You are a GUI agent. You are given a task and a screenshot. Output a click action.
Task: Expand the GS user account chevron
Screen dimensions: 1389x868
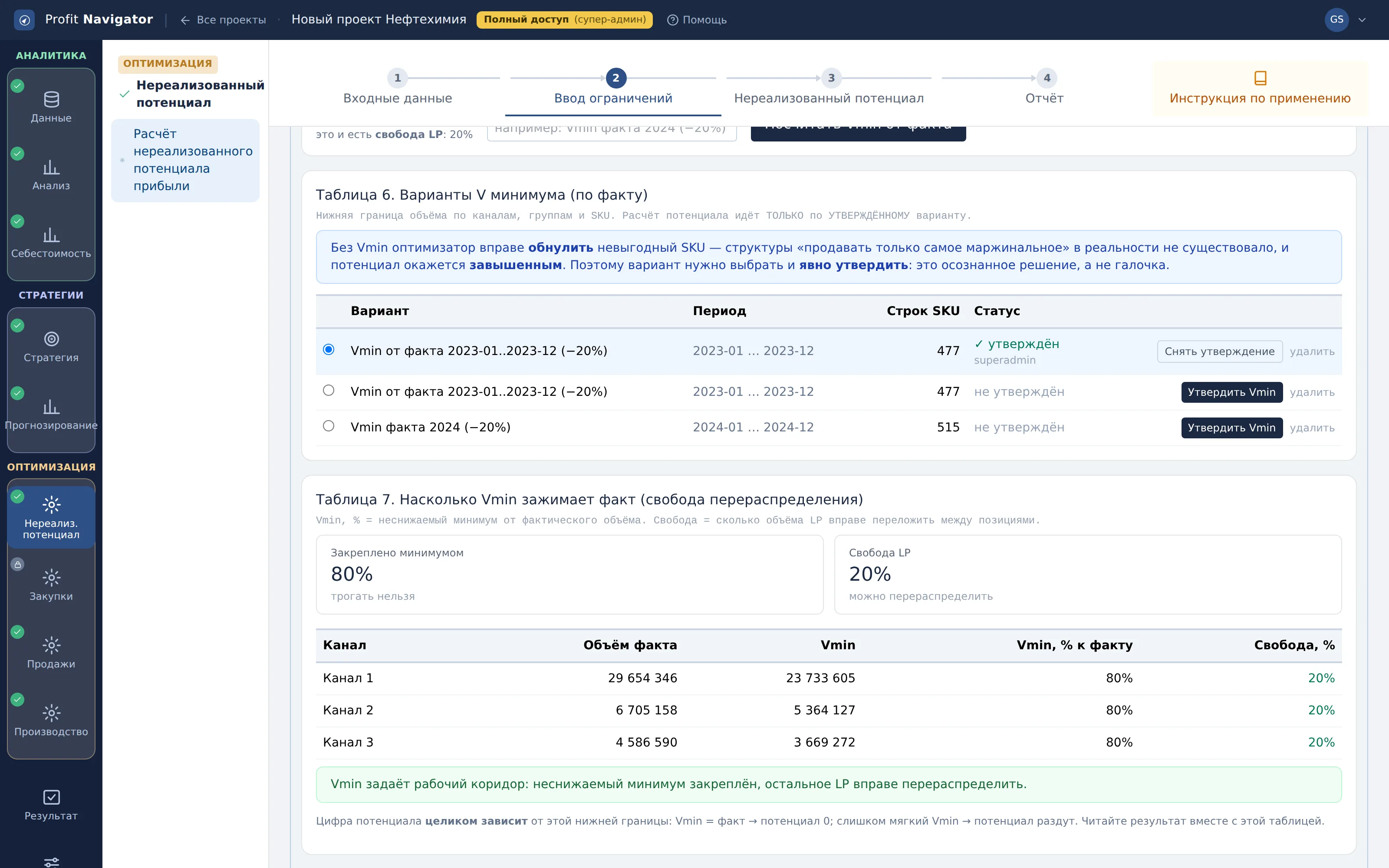tap(1362, 20)
